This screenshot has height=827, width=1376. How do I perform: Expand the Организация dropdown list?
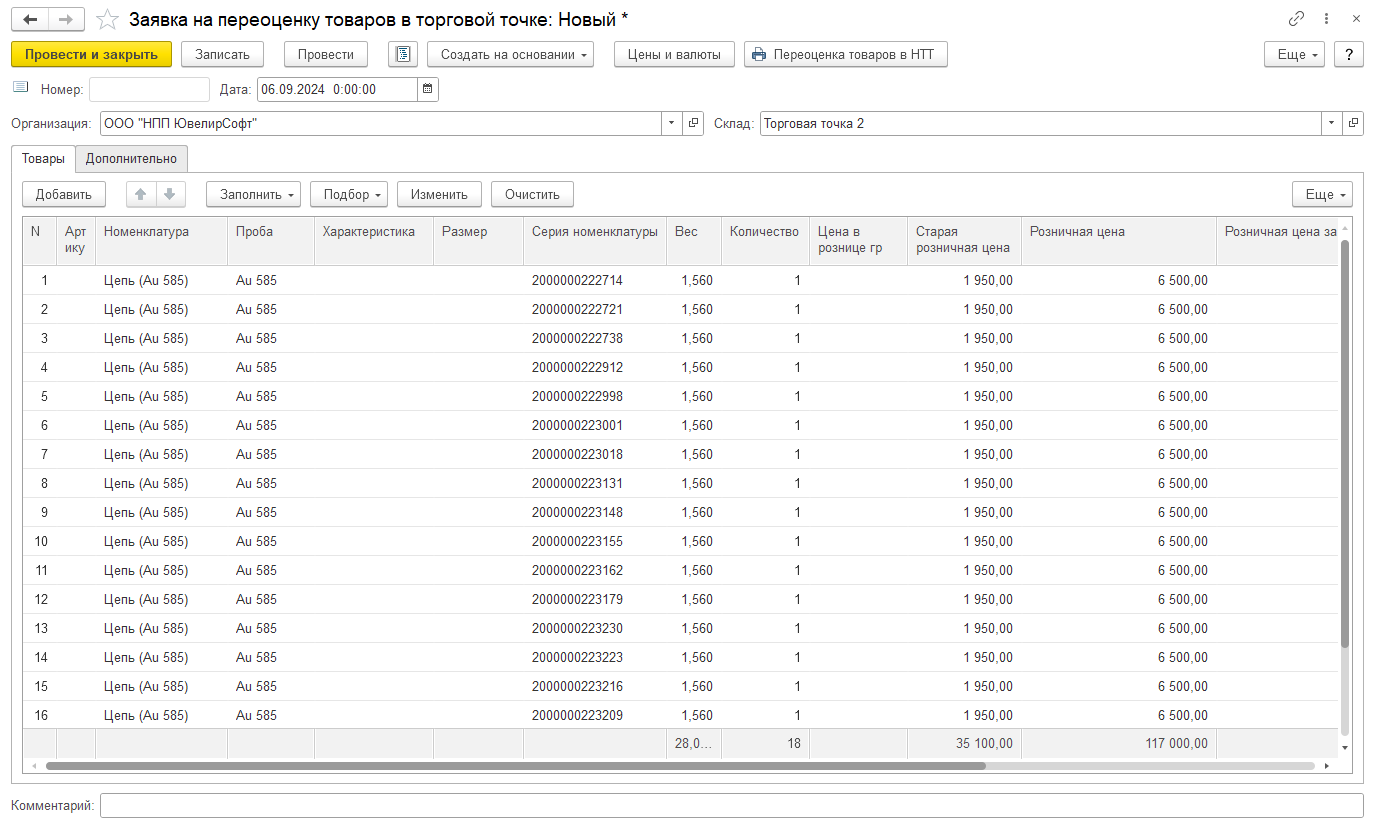[x=672, y=123]
